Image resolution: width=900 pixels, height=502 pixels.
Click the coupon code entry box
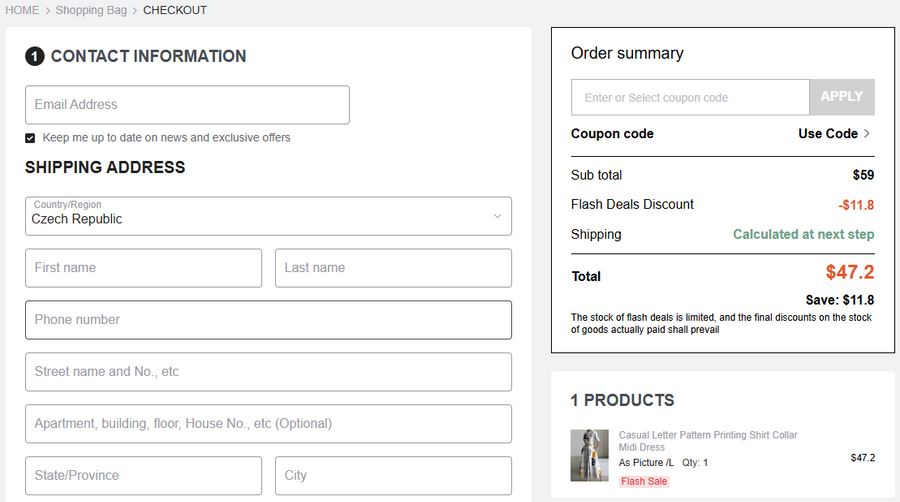tap(690, 98)
